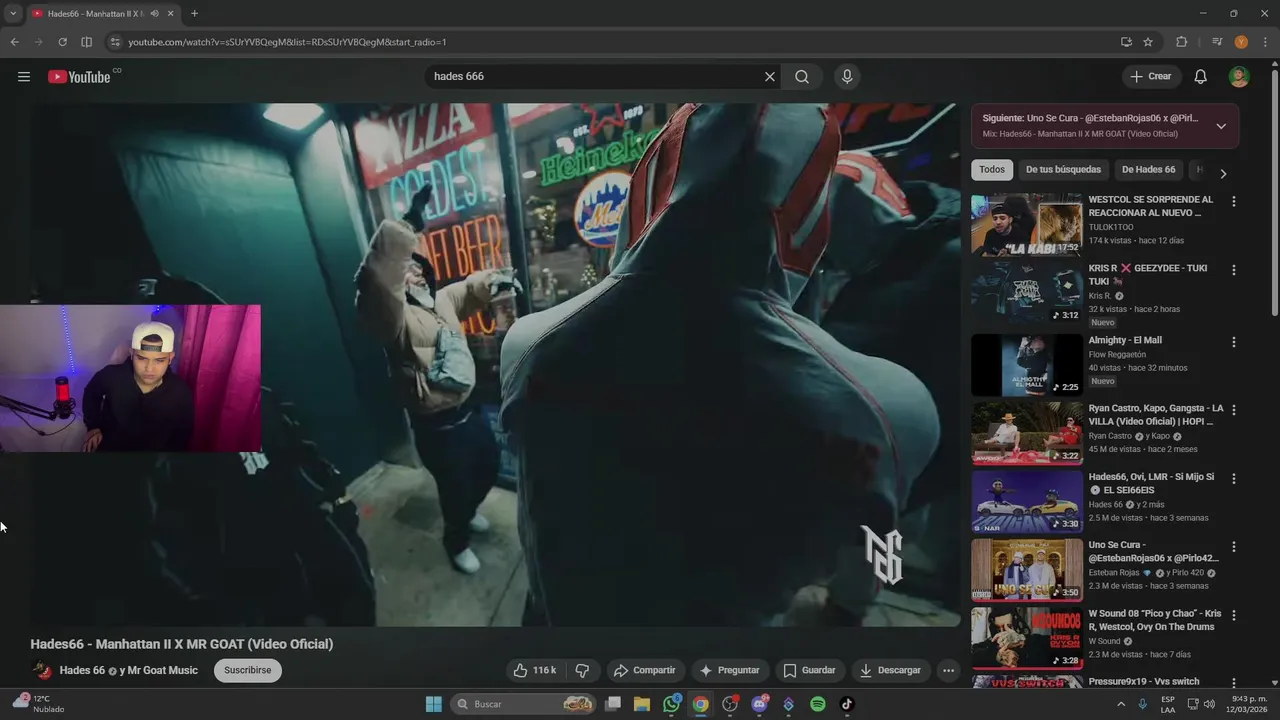1280x720 pixels.
Task: Like the video with thumbs up
Action: [x=535, y=670]
